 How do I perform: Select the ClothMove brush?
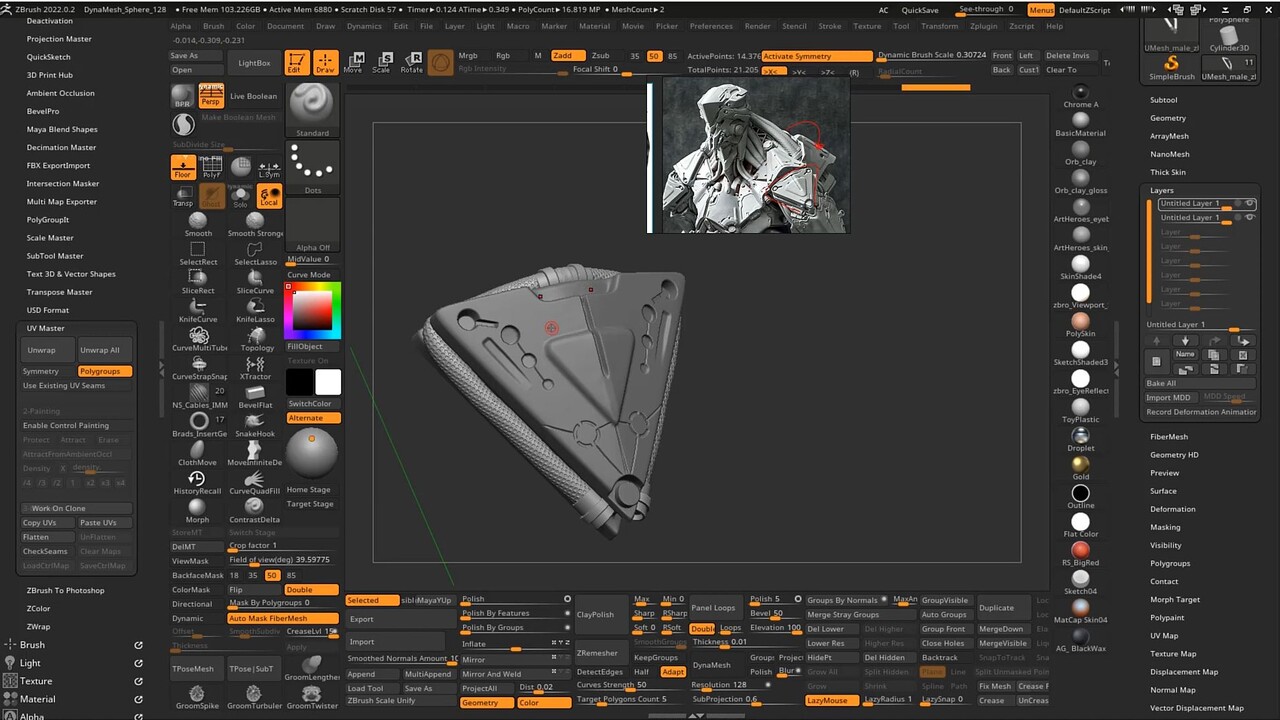coord(197,454)
